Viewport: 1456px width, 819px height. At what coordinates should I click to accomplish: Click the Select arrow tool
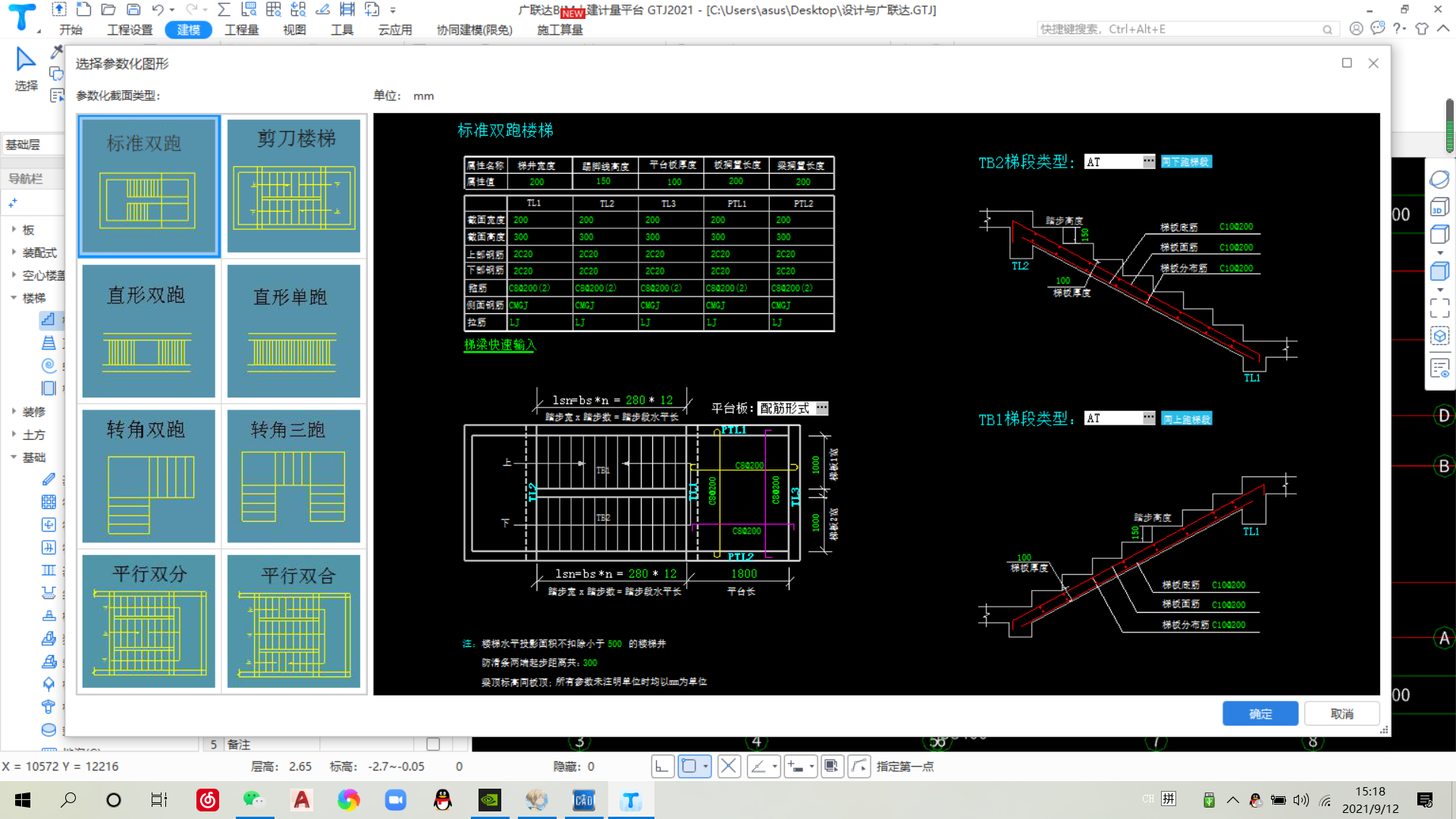(x=26, y=68)
